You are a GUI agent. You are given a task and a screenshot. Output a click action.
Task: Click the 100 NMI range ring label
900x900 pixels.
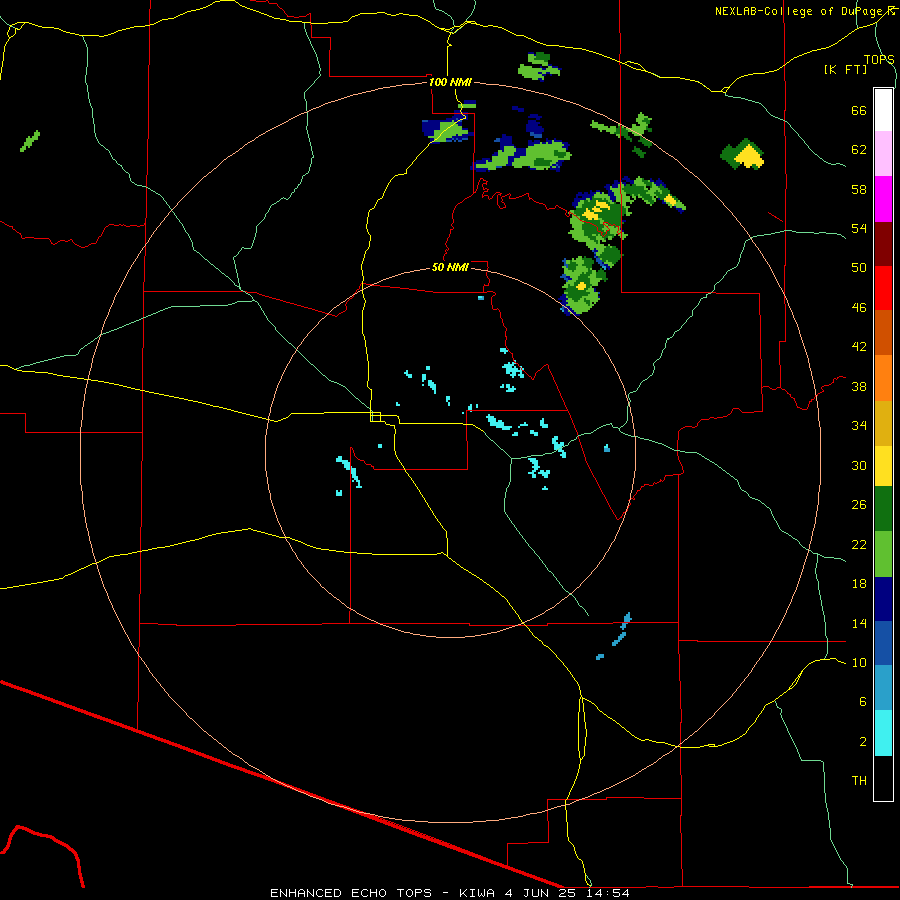click(x=450, y=82)
